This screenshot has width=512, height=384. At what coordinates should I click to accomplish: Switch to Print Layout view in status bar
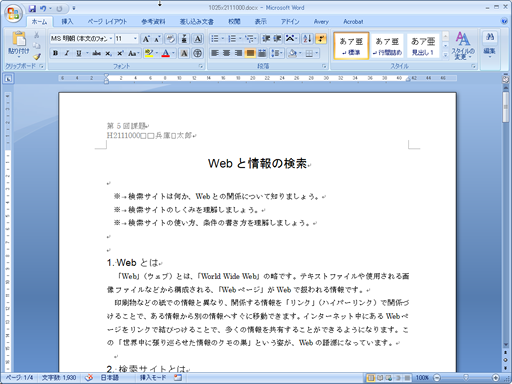(x=370, y=378)
